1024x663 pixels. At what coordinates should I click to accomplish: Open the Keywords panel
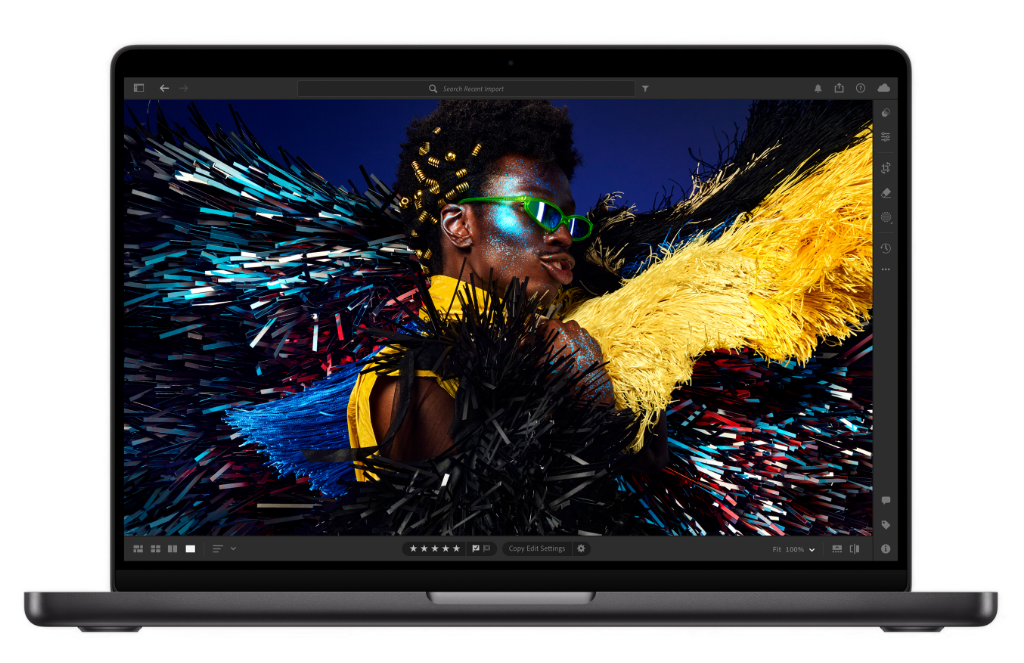coord(886,524)
